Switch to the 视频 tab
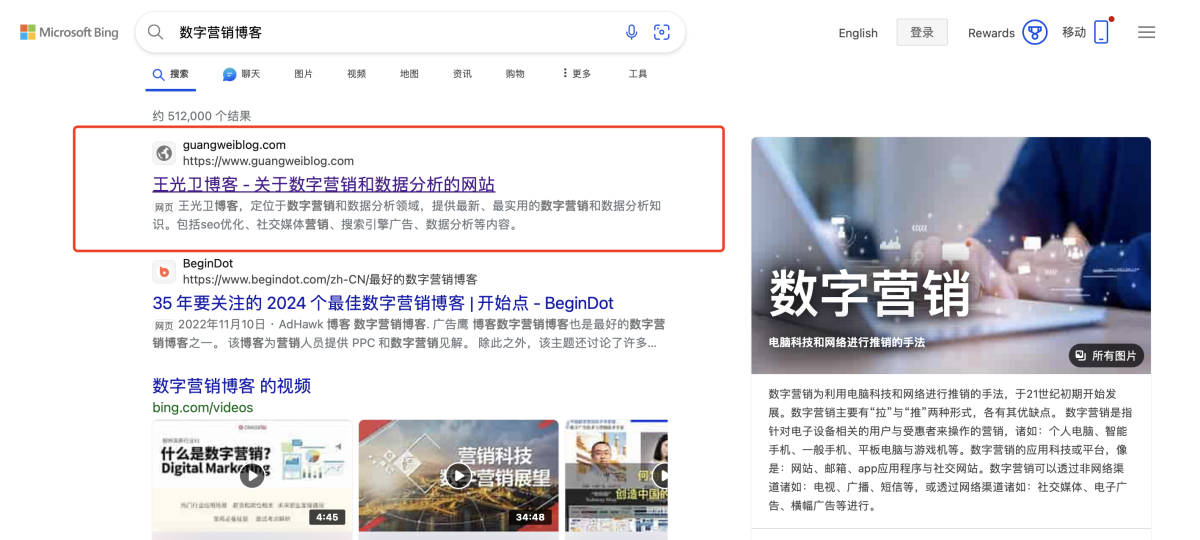Image resolution: width=1200 pixels, height=540 pixels. (x=356, y=74)
